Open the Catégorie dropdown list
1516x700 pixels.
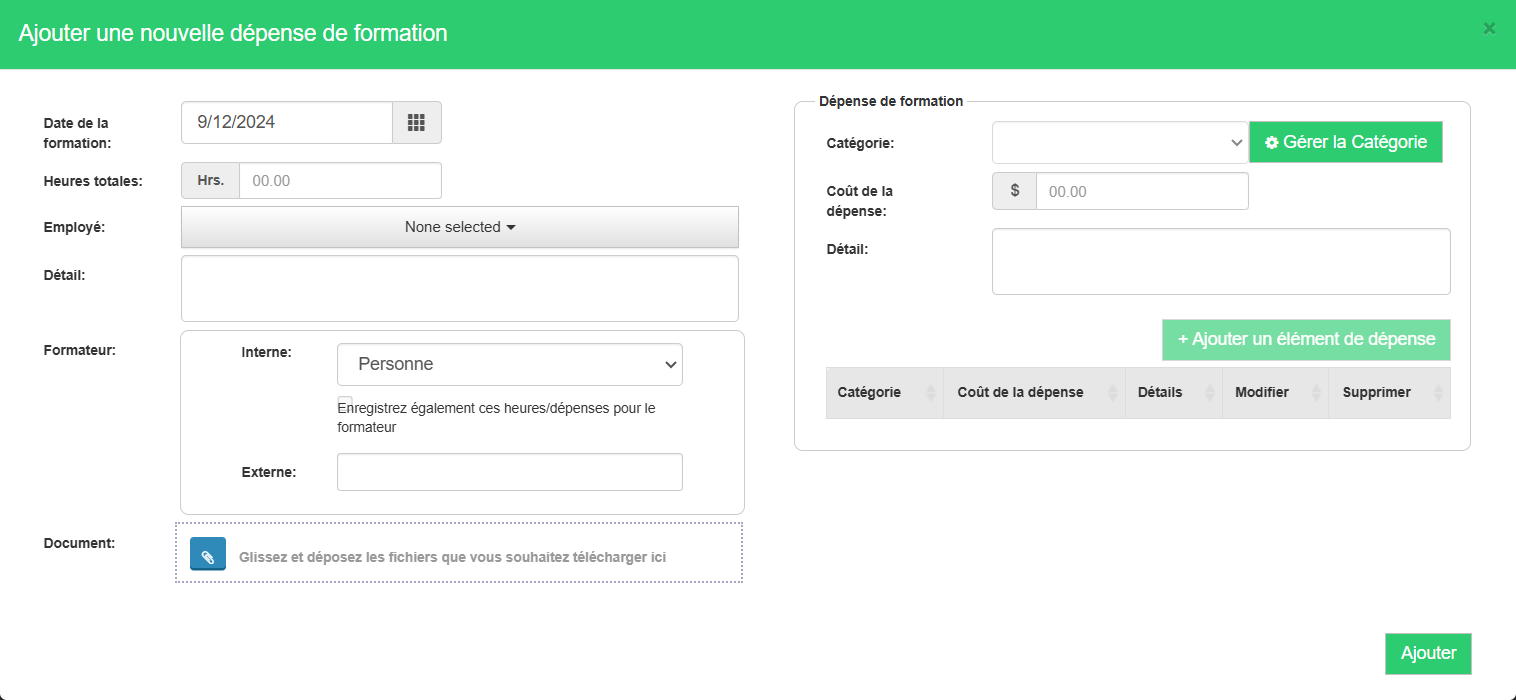pos(1119,143)
